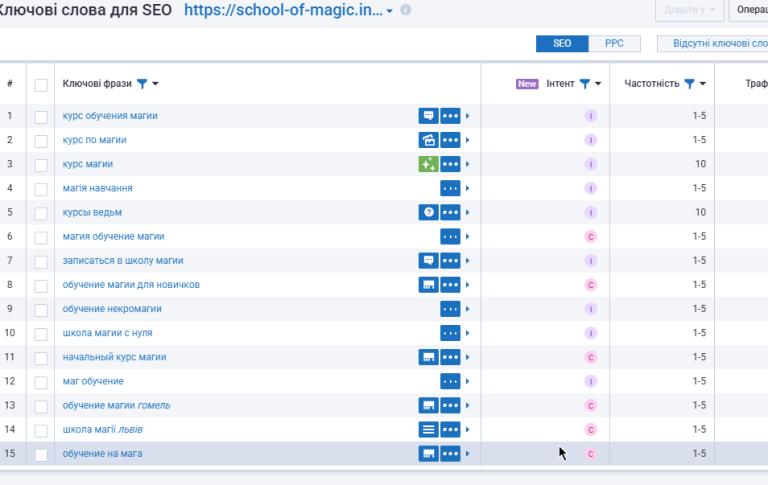Open keyword link 'обучение некромагии'
This screenshot has height=485, width=768.
click(x=112, y=309)
